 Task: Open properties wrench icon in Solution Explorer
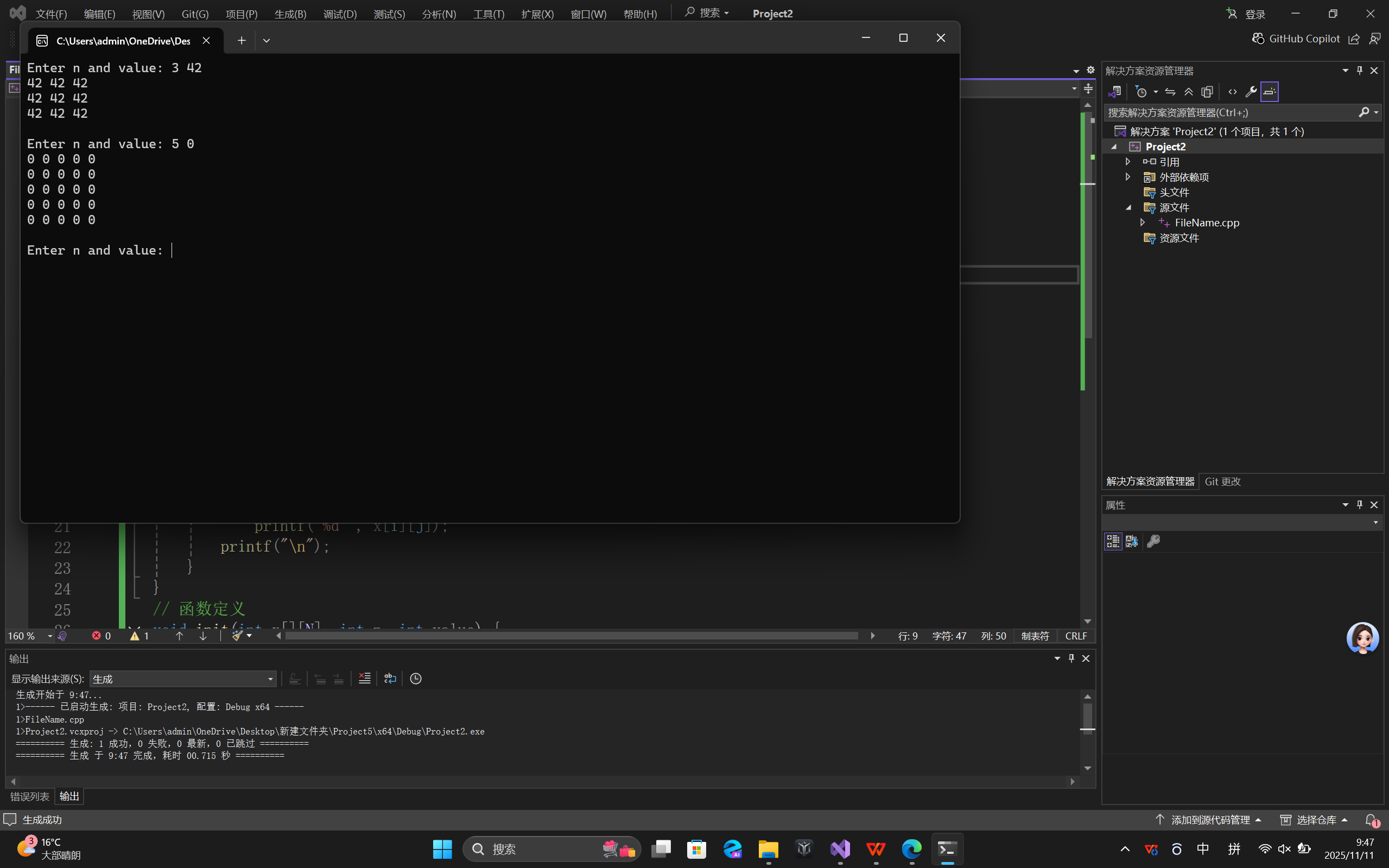coord(1251,92)
